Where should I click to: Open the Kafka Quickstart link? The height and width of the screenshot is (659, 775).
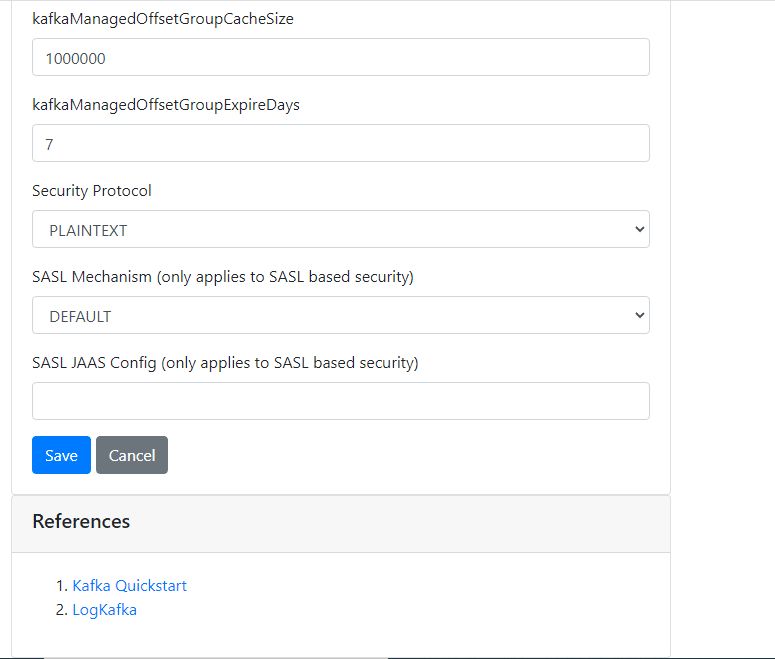129,586
